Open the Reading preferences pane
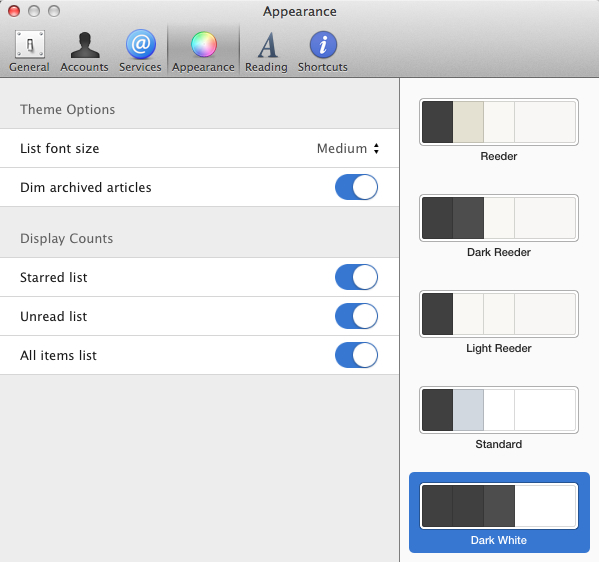Viewport: 599px width, 562px height. point(266,51)
